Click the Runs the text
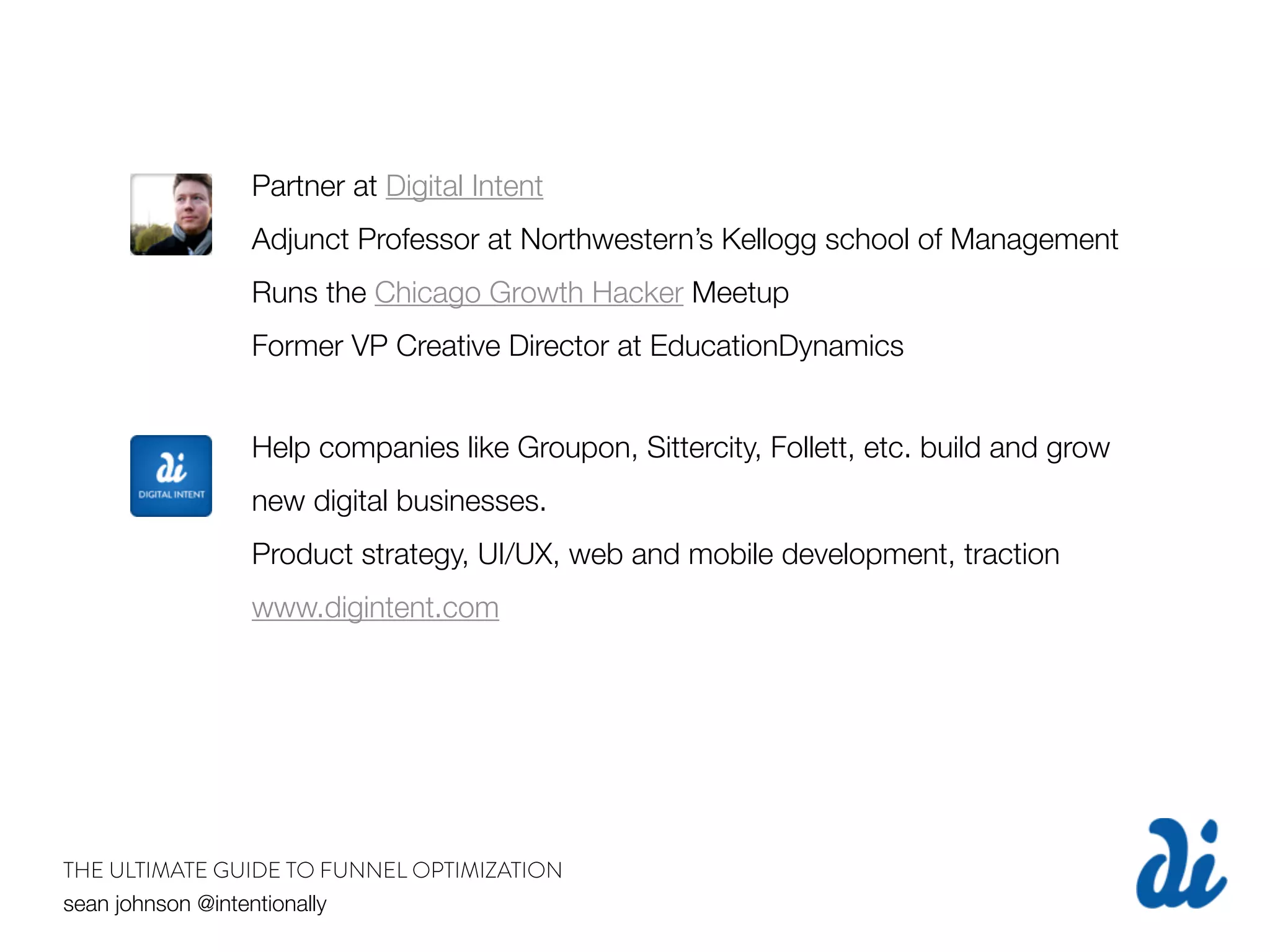 coord(309,293)
